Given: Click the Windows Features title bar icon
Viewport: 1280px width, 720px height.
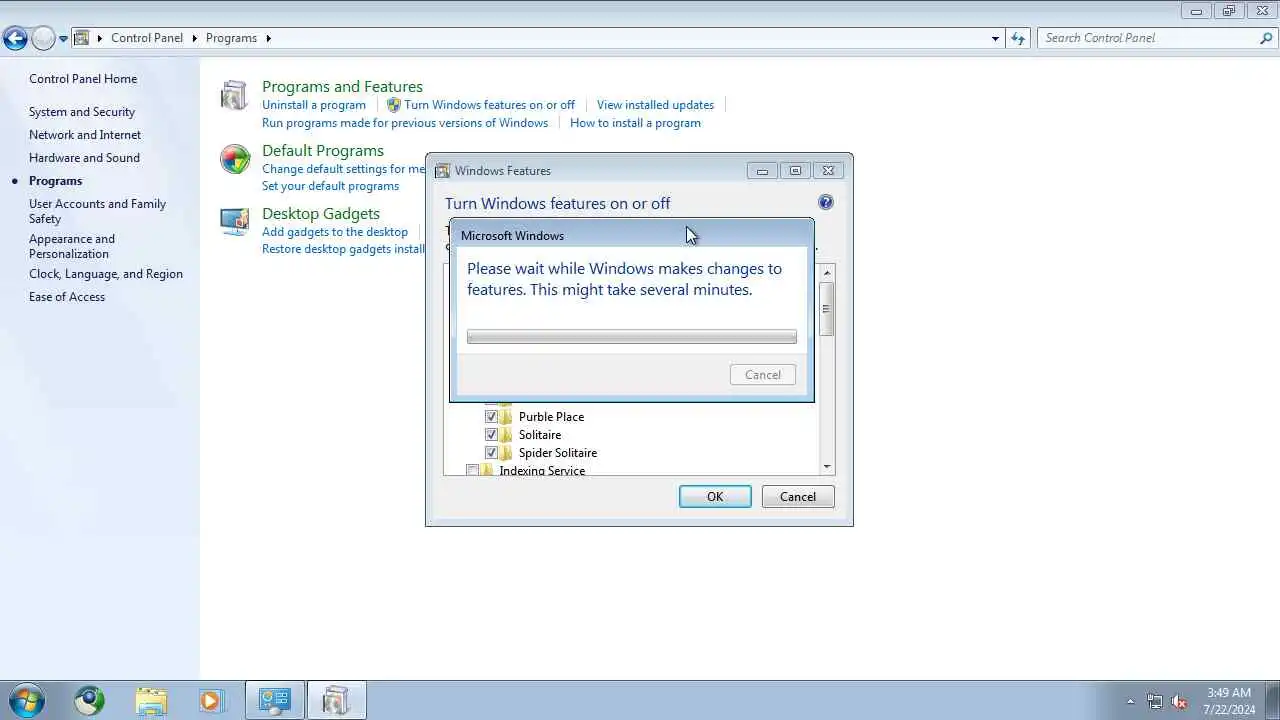Looking at the screenshot, I should 442,170.
